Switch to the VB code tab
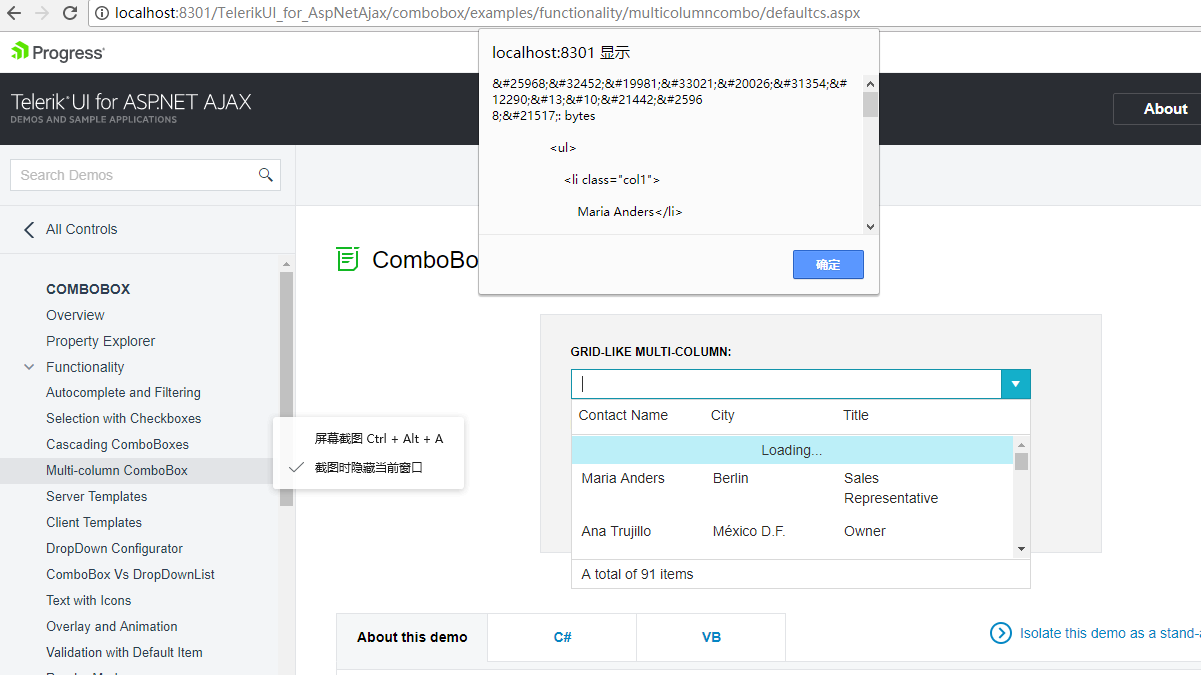 711,637
